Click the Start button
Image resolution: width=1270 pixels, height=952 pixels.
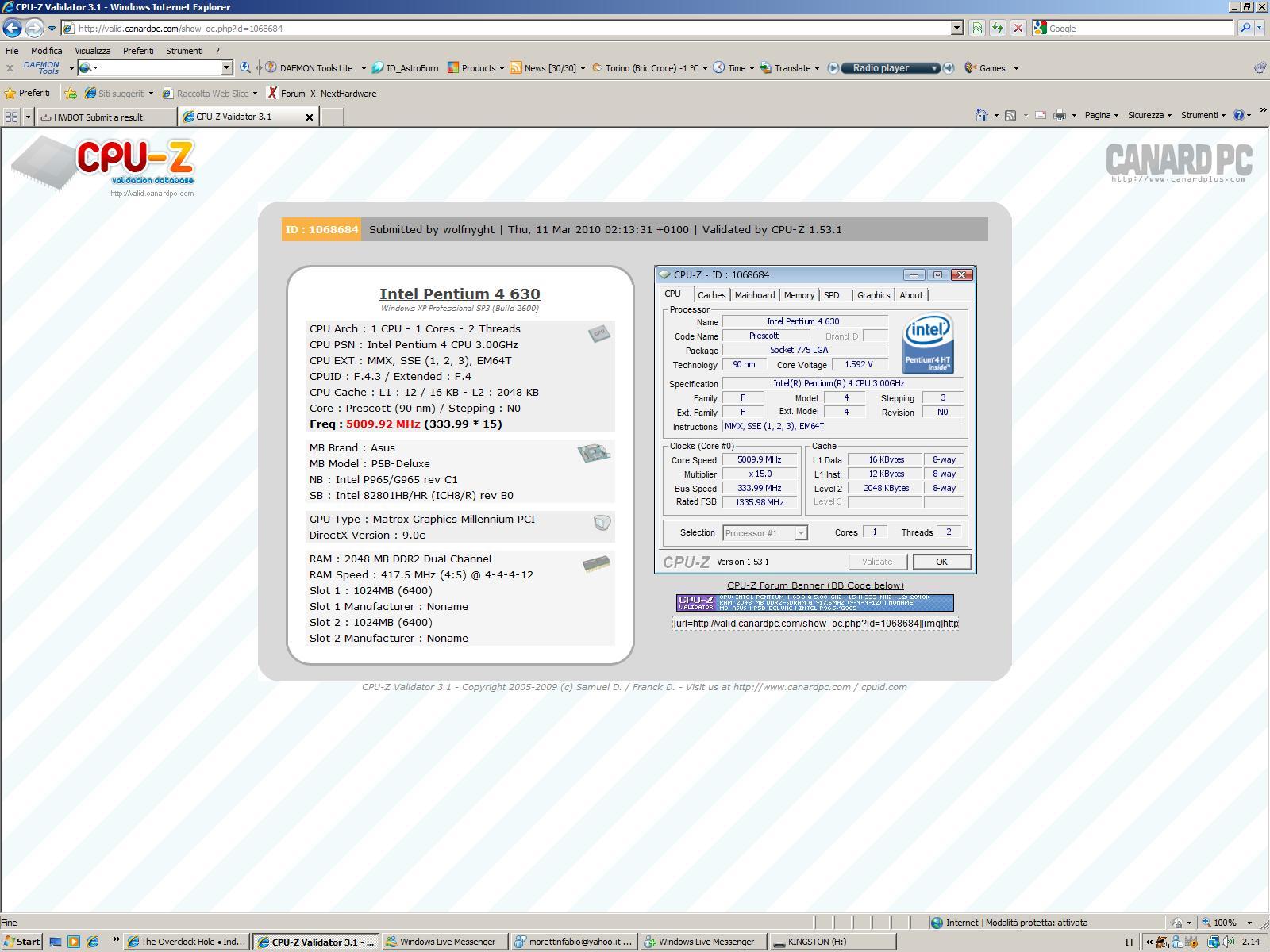(x=21, y=942)
